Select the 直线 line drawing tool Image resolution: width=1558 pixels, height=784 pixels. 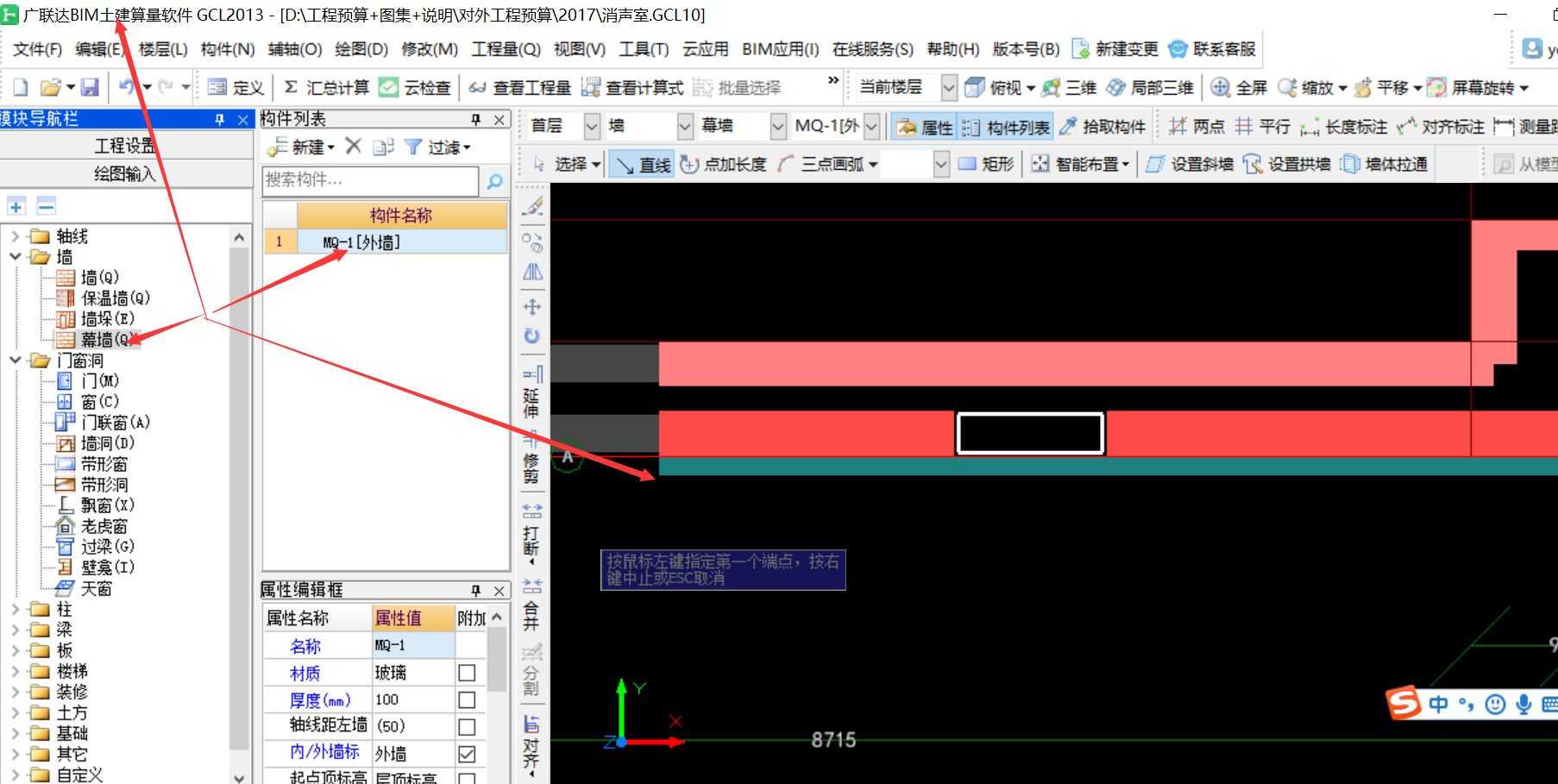pyautogui.click(x=643, y=164)
